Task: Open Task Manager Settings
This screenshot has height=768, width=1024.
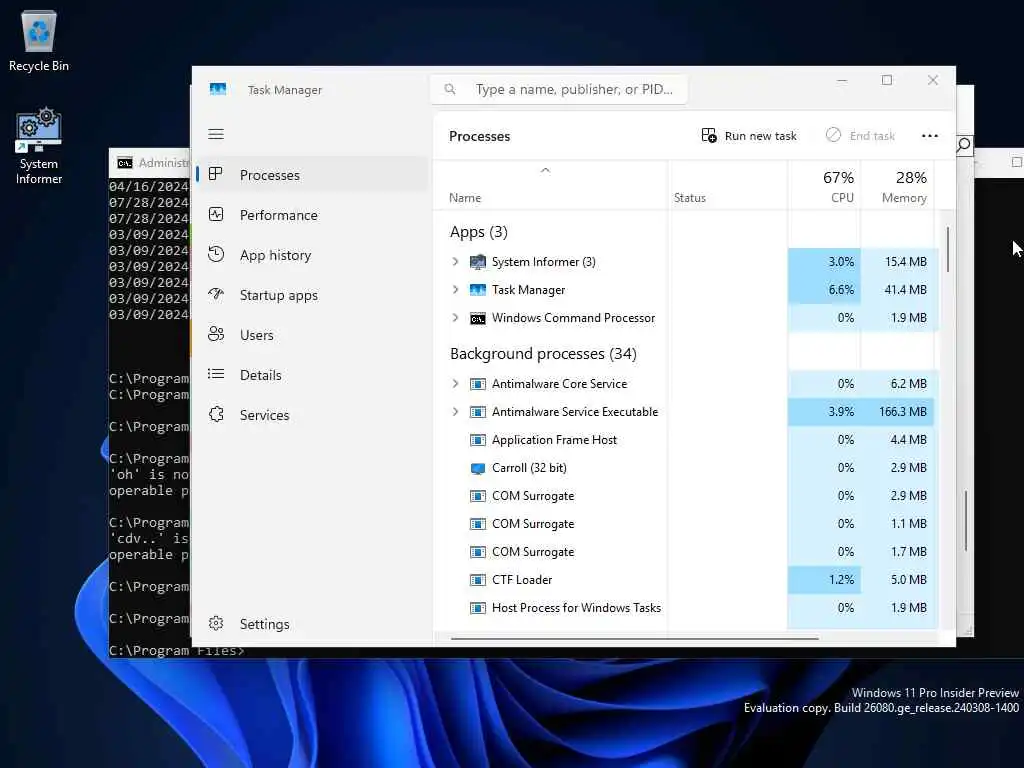Action: 313,624
